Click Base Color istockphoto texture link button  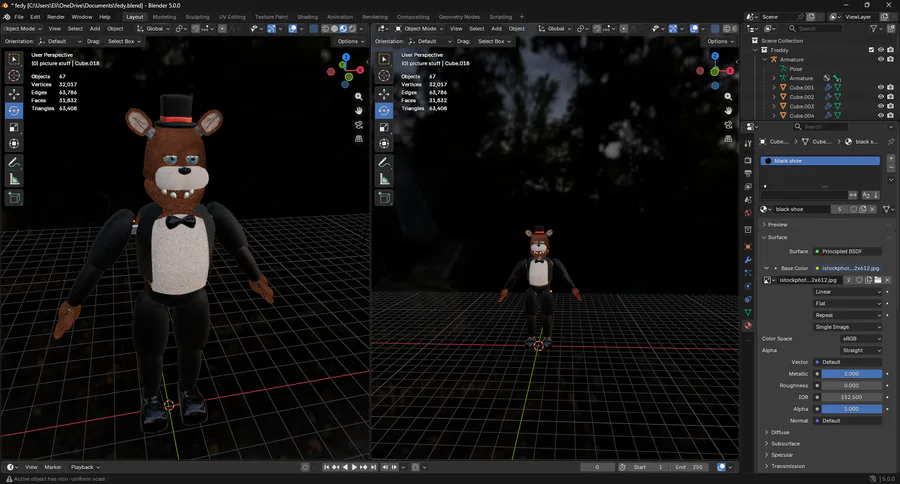[x=848, y=268]
